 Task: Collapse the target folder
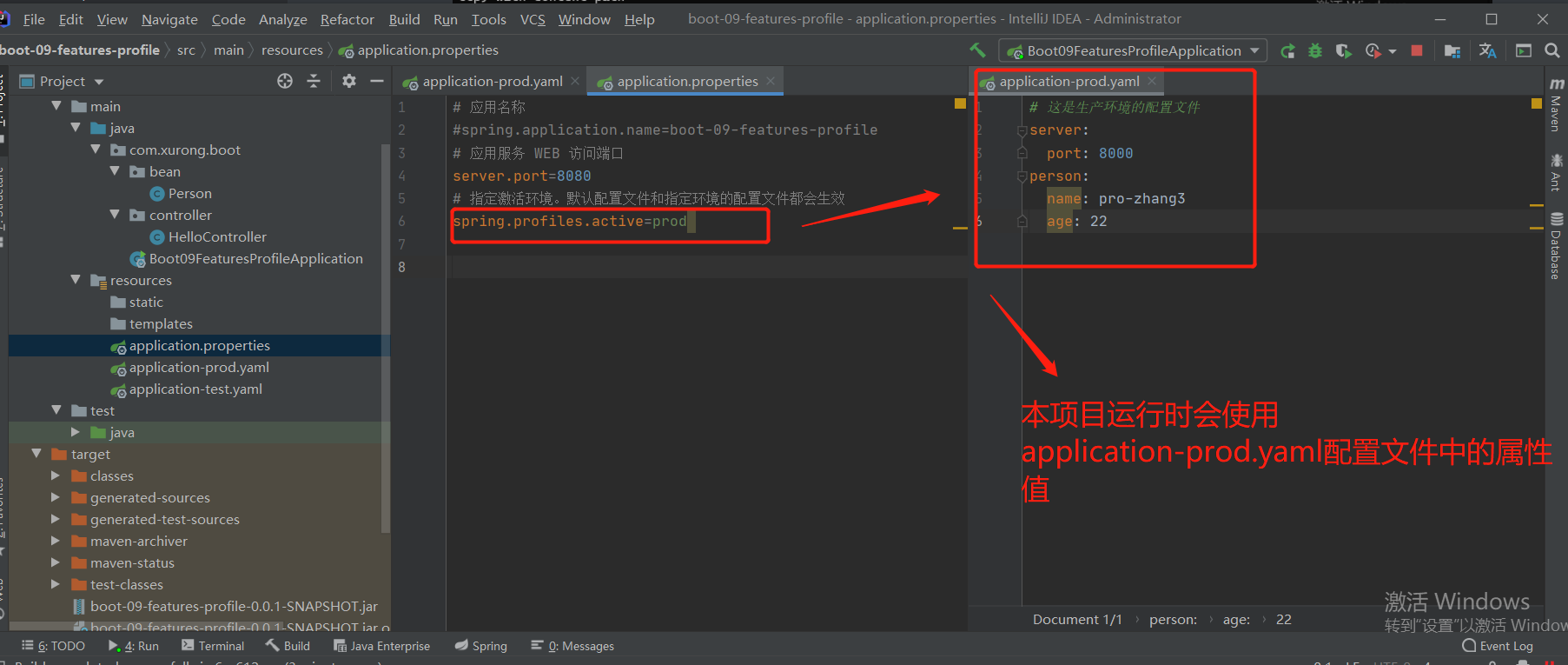pos(36,453)
